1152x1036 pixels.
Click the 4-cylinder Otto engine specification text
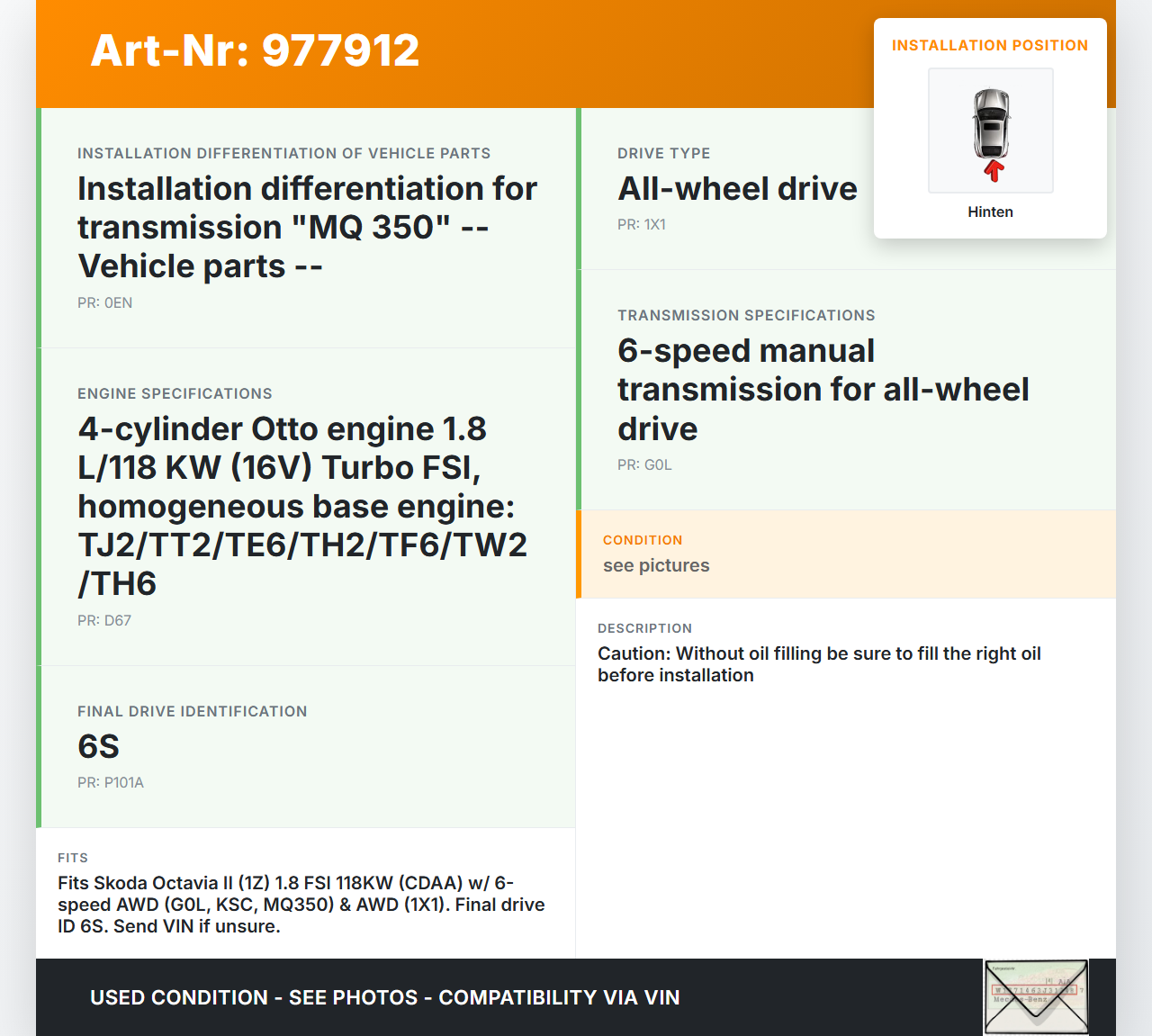pyautogui.click(x=301, y=506)
